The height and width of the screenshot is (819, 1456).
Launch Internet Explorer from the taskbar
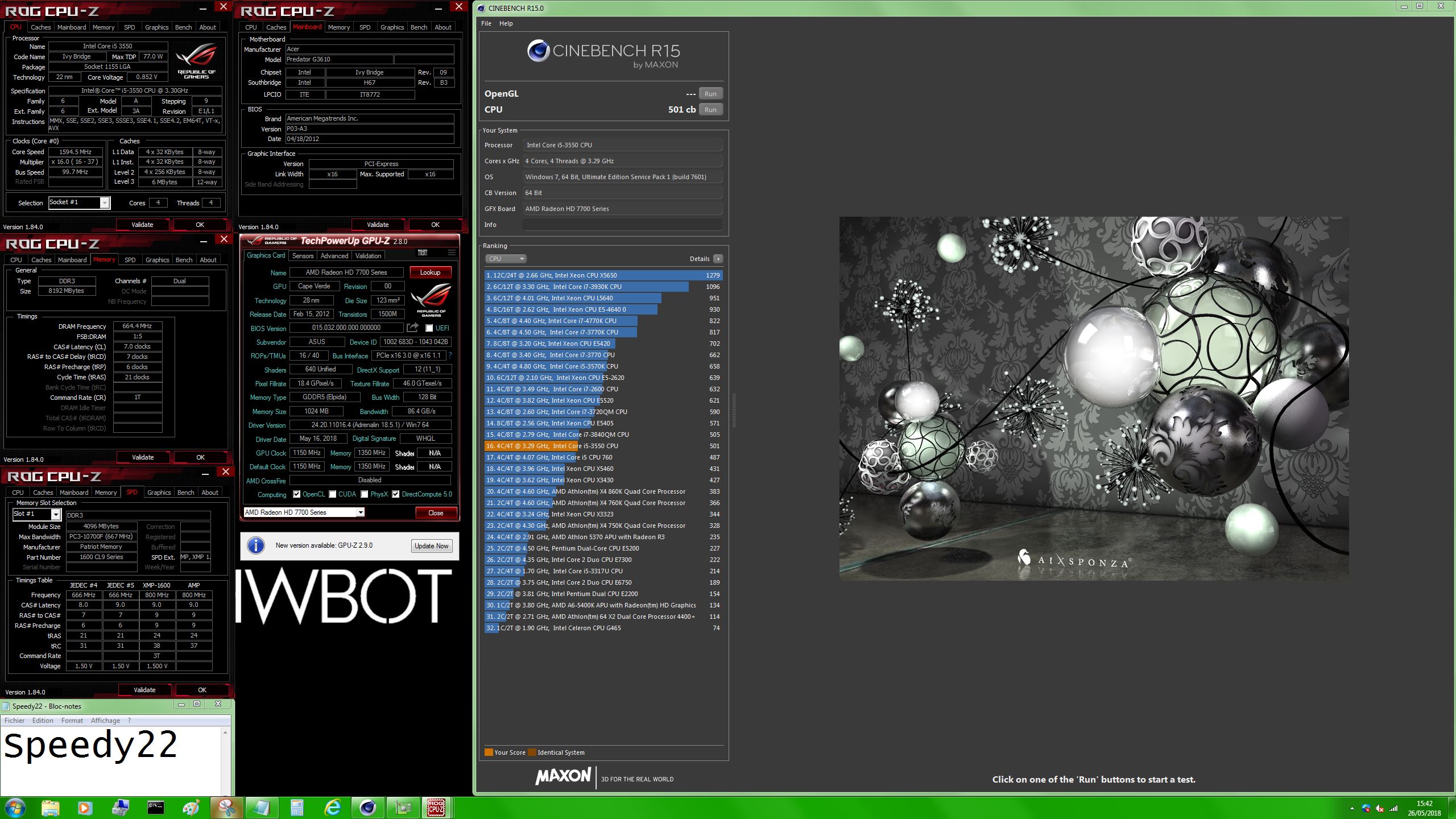tap(332, 808)
